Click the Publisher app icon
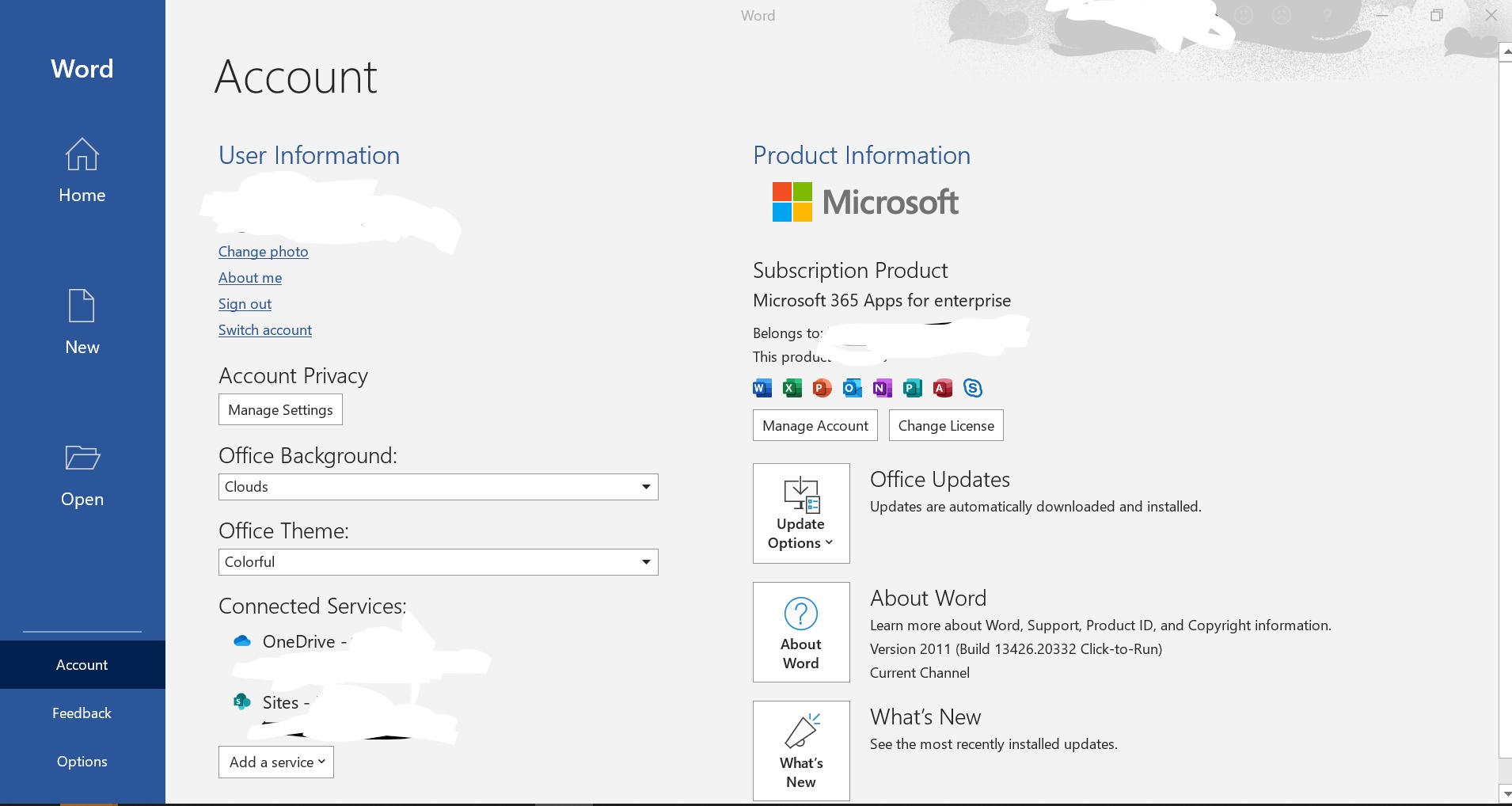The height and width of the screenshot is (806, 1512). pos(913,388)
